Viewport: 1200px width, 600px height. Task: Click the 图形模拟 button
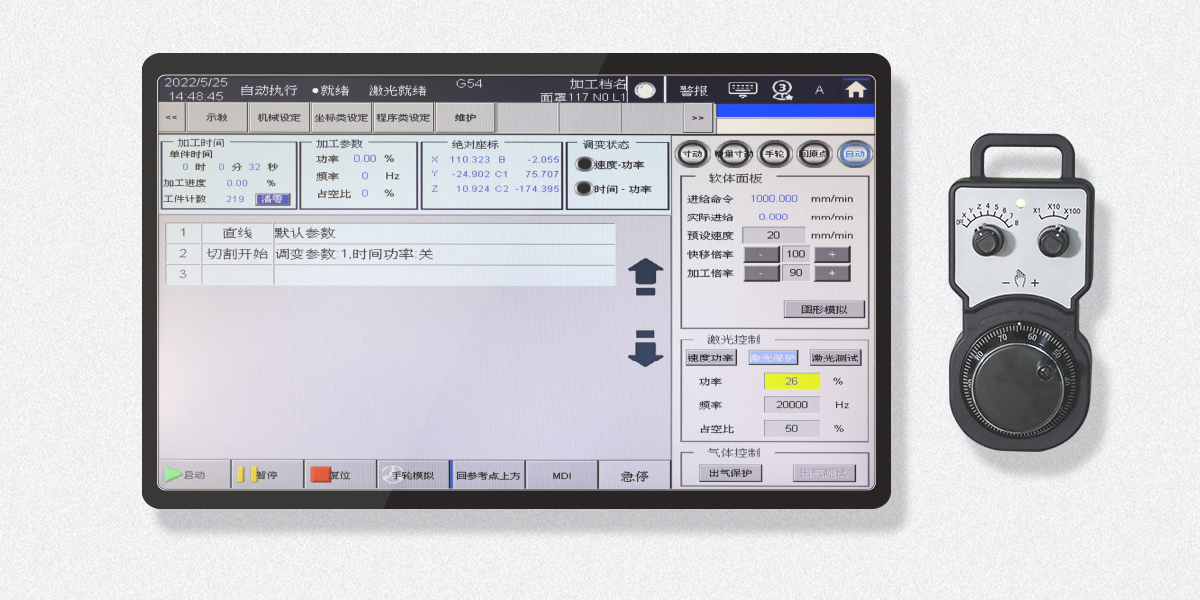click(824, 309)
